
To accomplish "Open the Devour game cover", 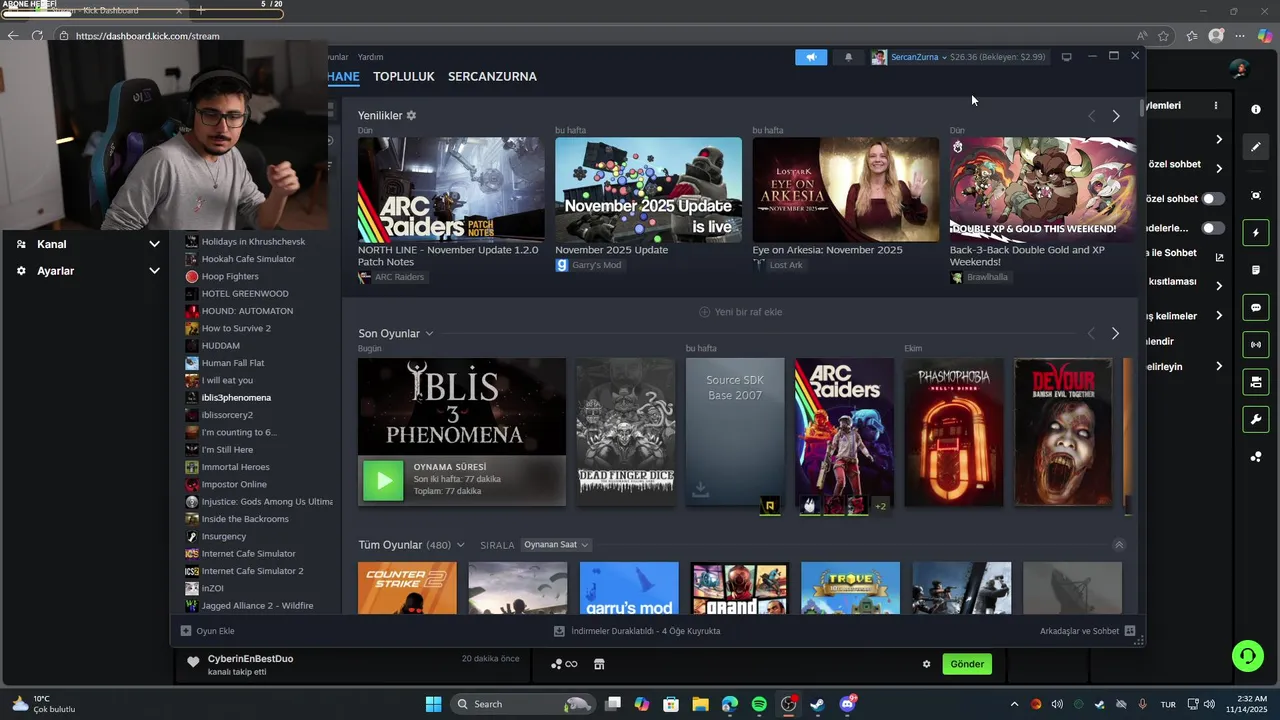I will pos(1063,432).
